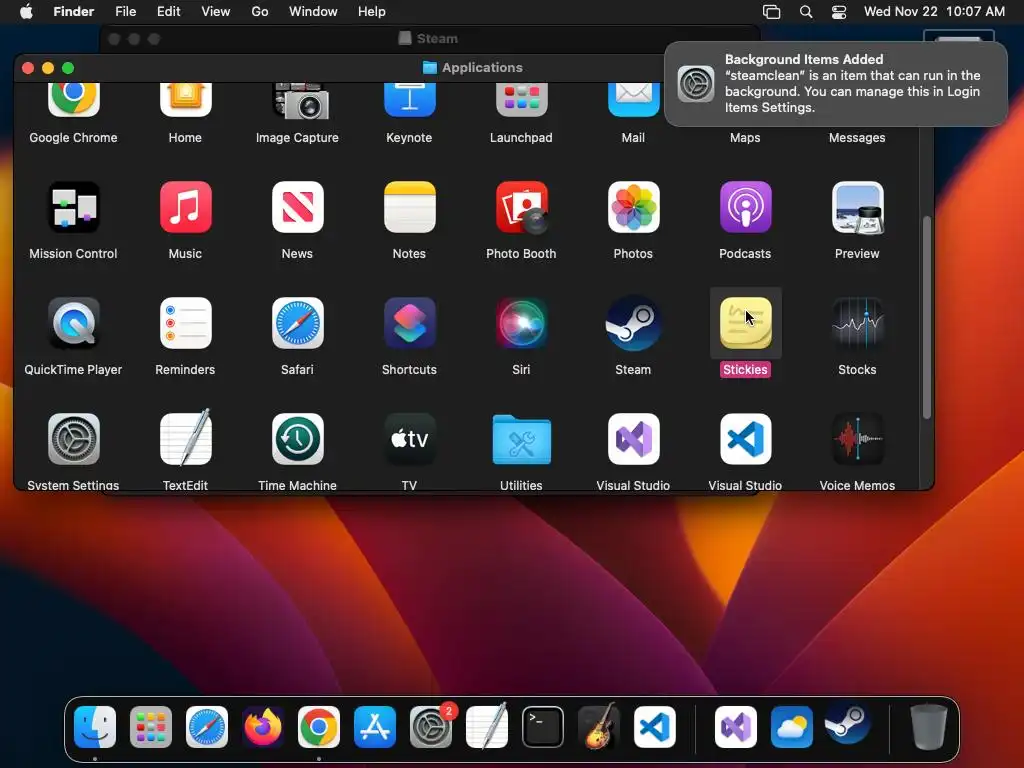Open Steam from the Dock
This screenshot has width=1024, height=768.
pos(848,726)
